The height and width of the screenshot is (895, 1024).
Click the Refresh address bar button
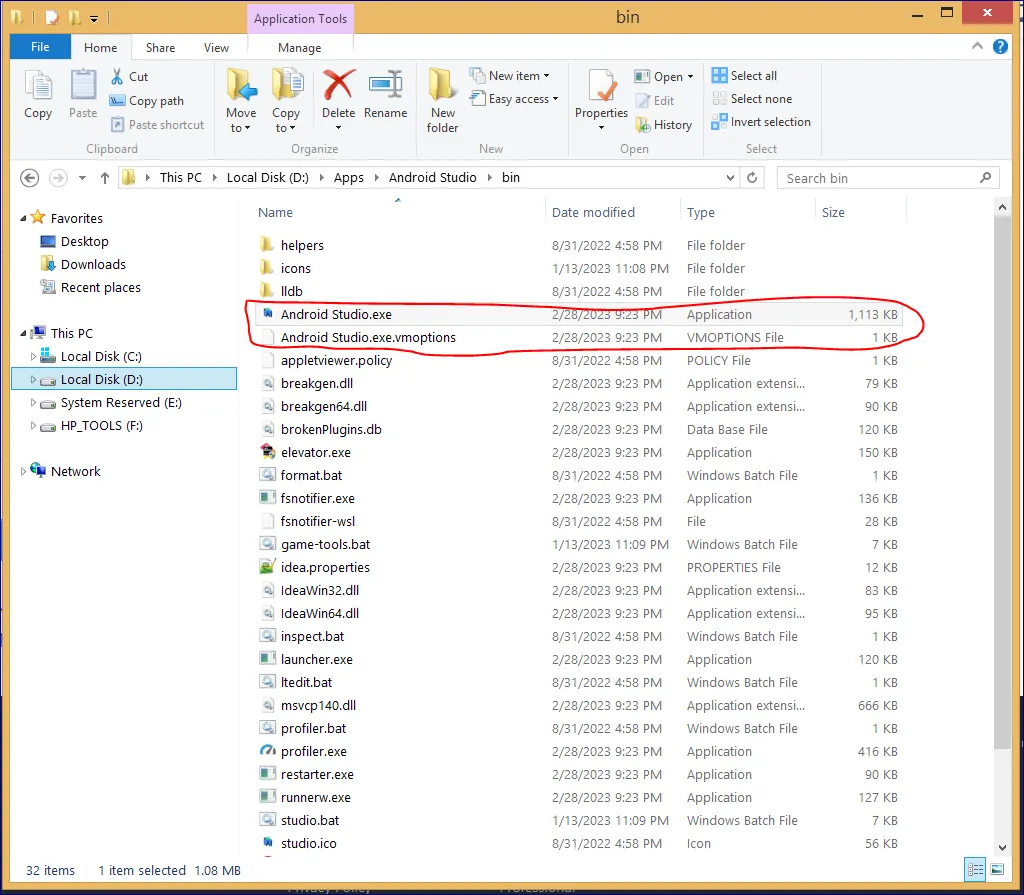click(x=752, y=178)
